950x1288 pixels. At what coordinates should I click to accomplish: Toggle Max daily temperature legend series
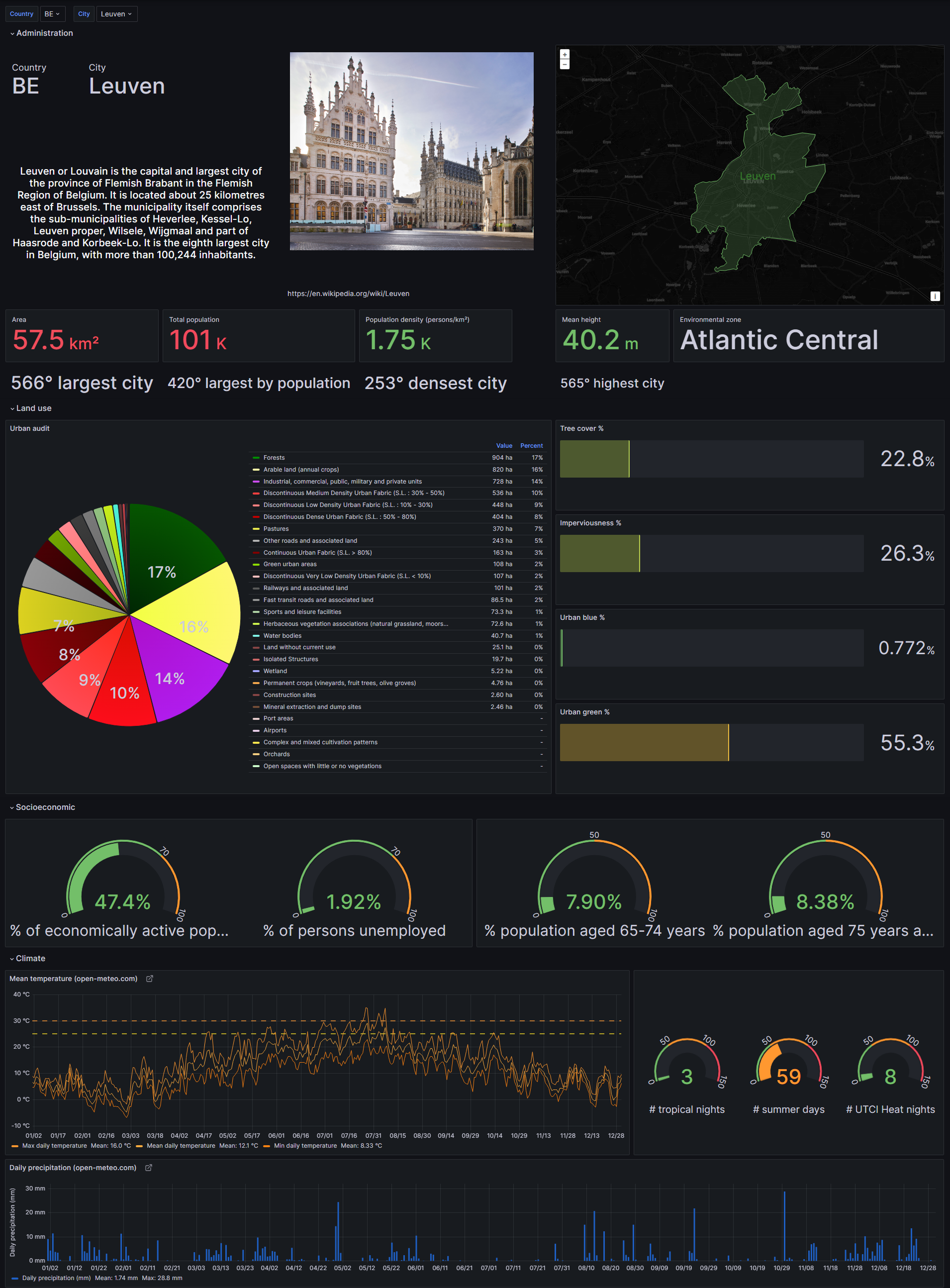pyautogui.click(x=54, y=1146)
